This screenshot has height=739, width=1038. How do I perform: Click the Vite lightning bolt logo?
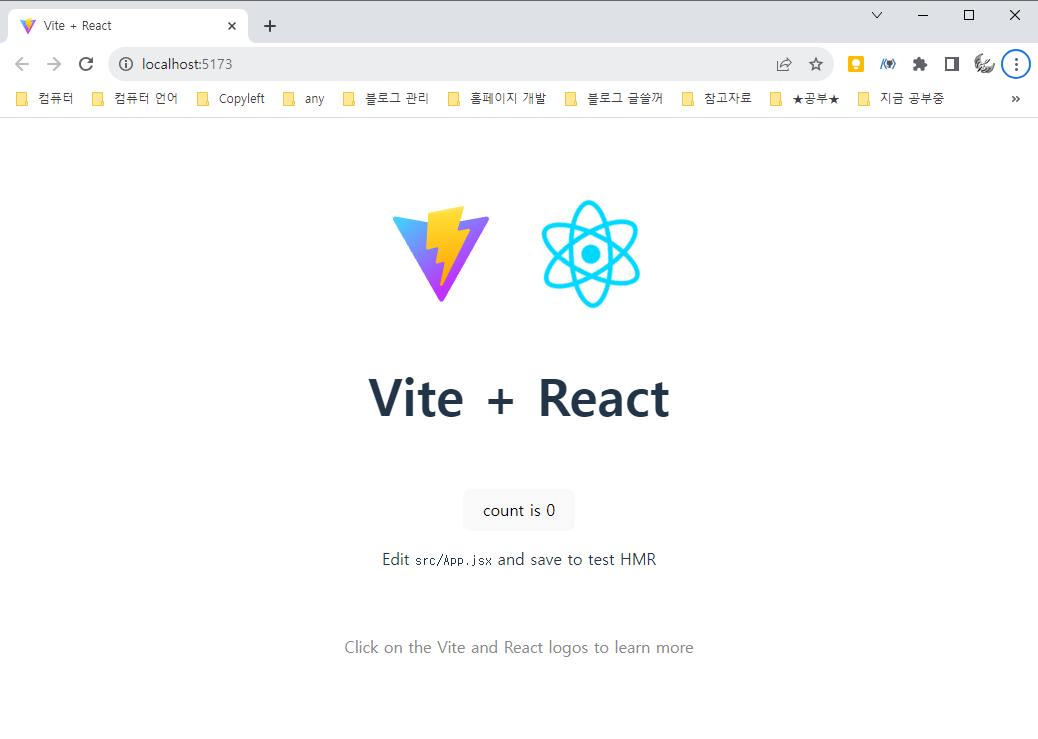tap(441, 254)
